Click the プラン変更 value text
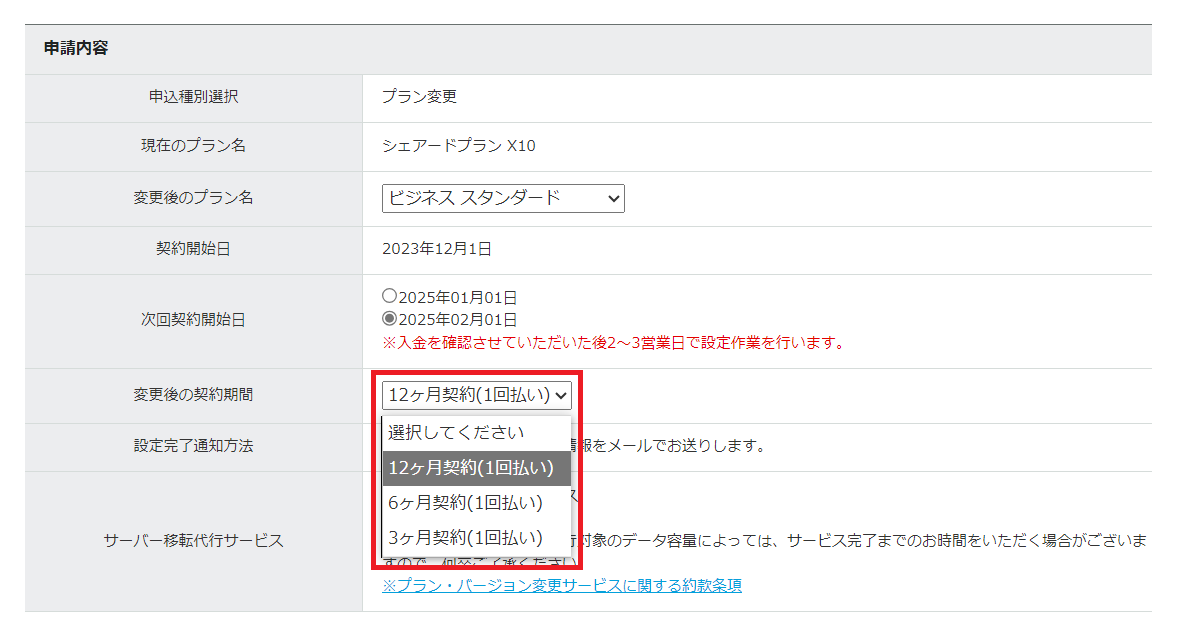This screenshot has height=638, width=1179. 419,97
